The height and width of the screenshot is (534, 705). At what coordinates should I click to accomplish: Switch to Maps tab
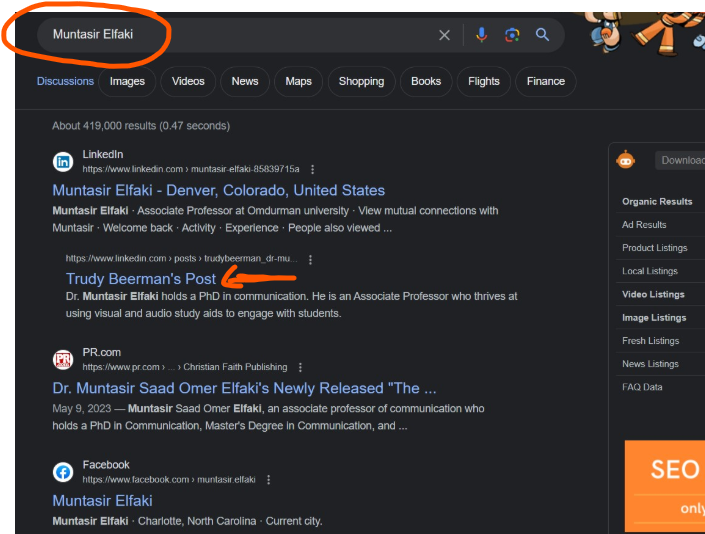point(299,81)
